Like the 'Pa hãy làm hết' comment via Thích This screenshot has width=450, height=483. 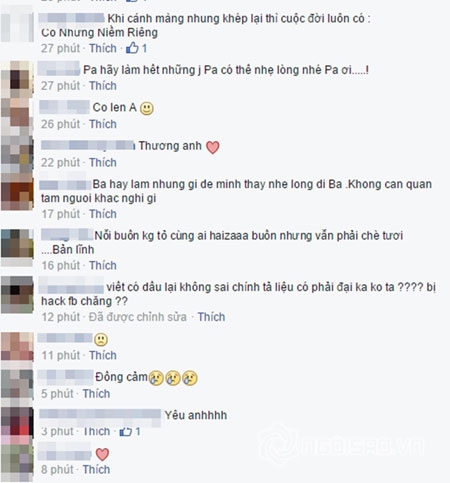[103, 86]
